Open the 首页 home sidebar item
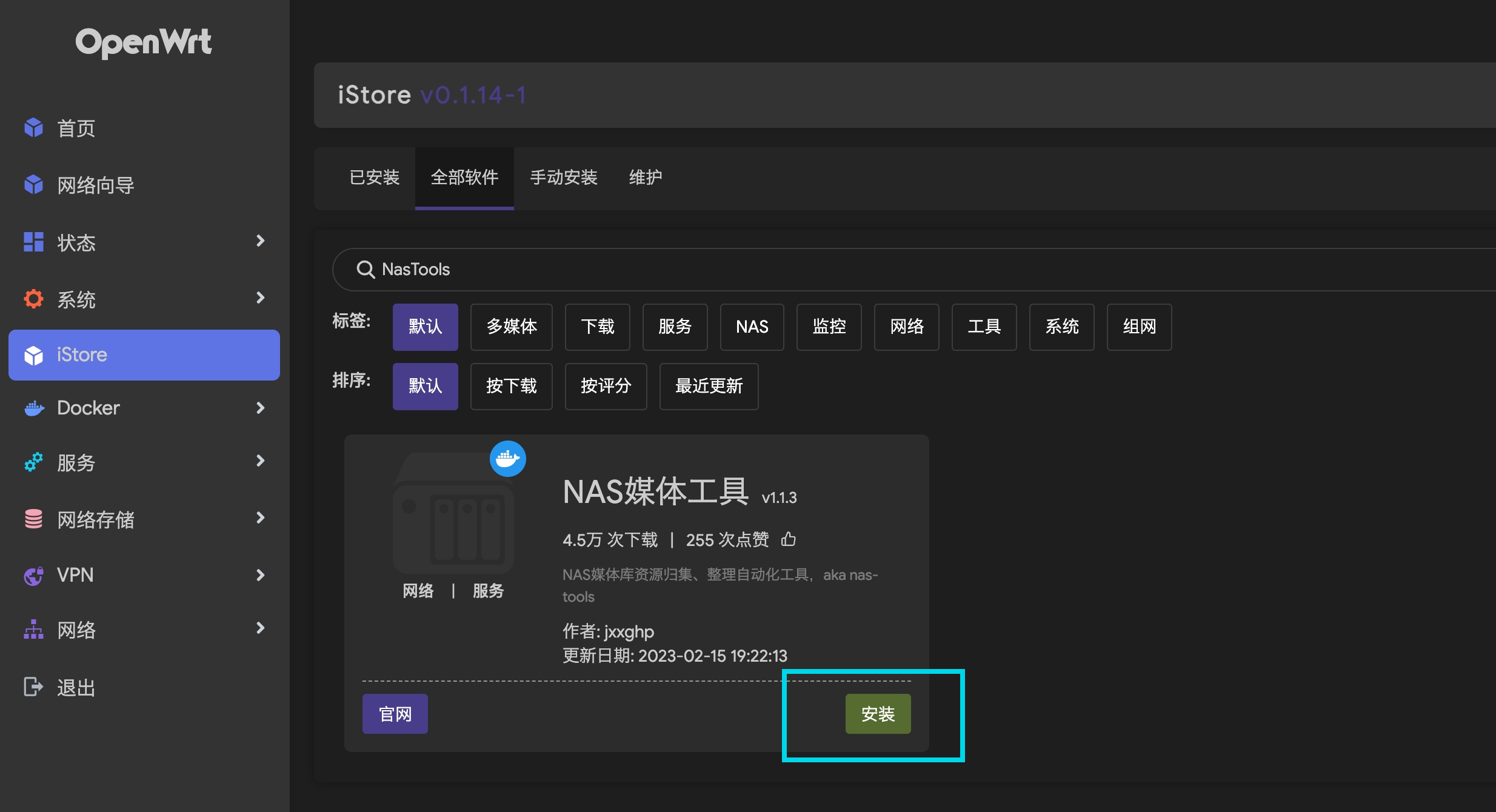Viewport: 1496px width, 812px height. coord(76,128)
